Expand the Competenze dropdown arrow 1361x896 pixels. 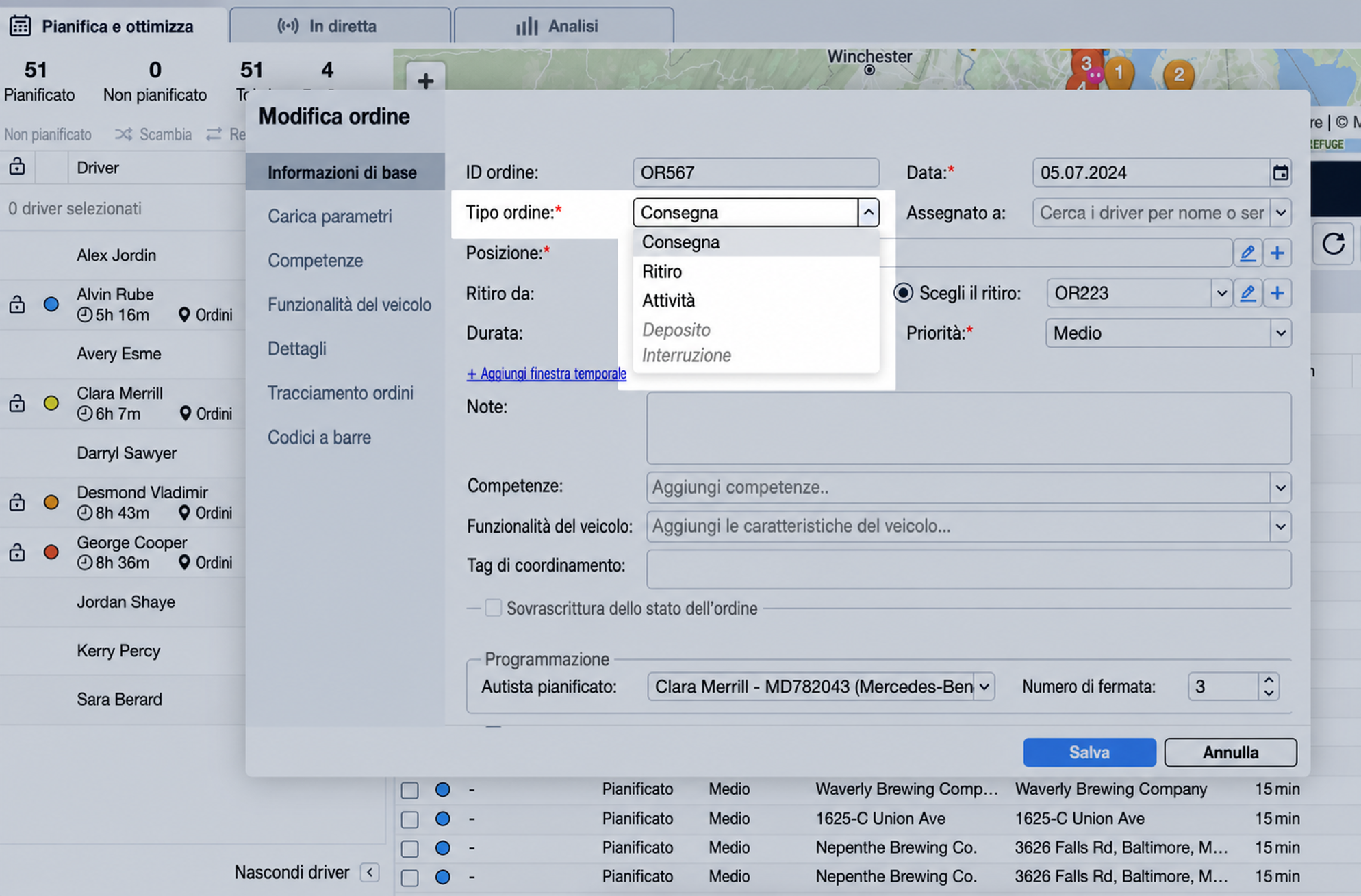tap(1280, 487)
